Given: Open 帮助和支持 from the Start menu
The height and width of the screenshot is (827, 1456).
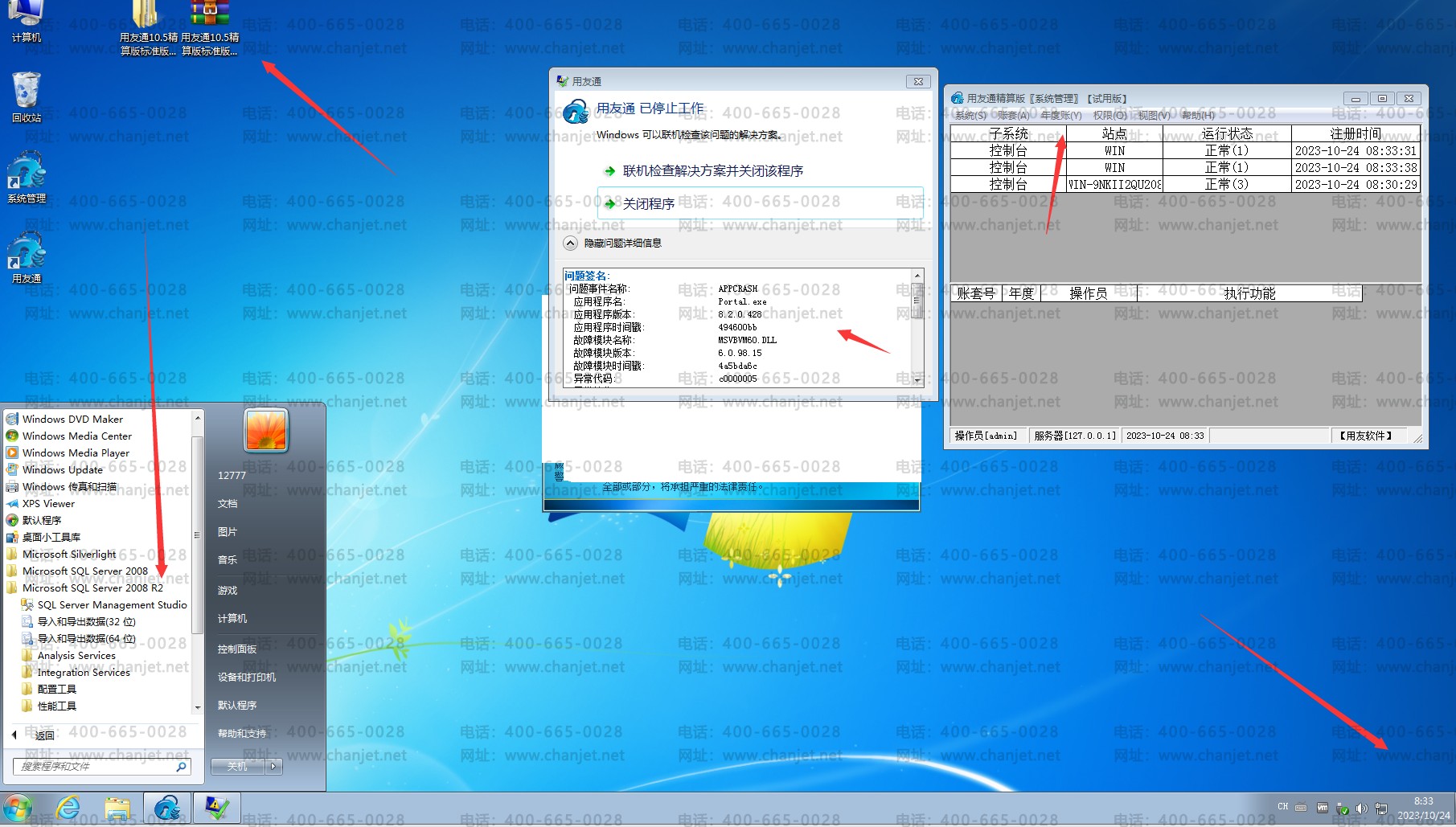Looking at the screenshot, I should pos(242,733).
